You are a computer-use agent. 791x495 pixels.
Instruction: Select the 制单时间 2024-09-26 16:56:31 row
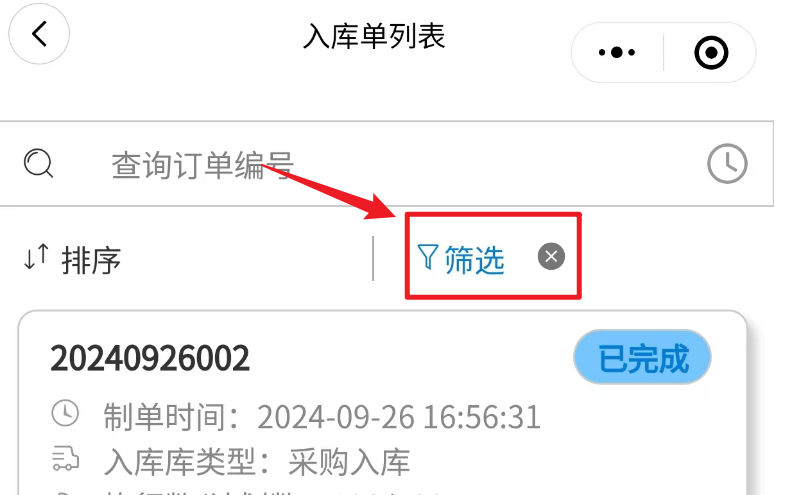[296, 416]
